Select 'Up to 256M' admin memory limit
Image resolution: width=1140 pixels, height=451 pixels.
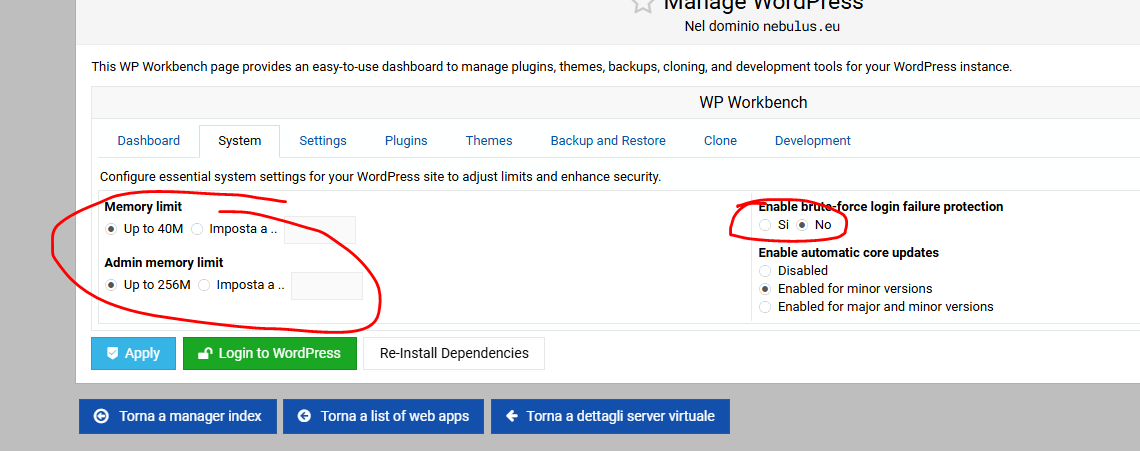pos(111,285)
